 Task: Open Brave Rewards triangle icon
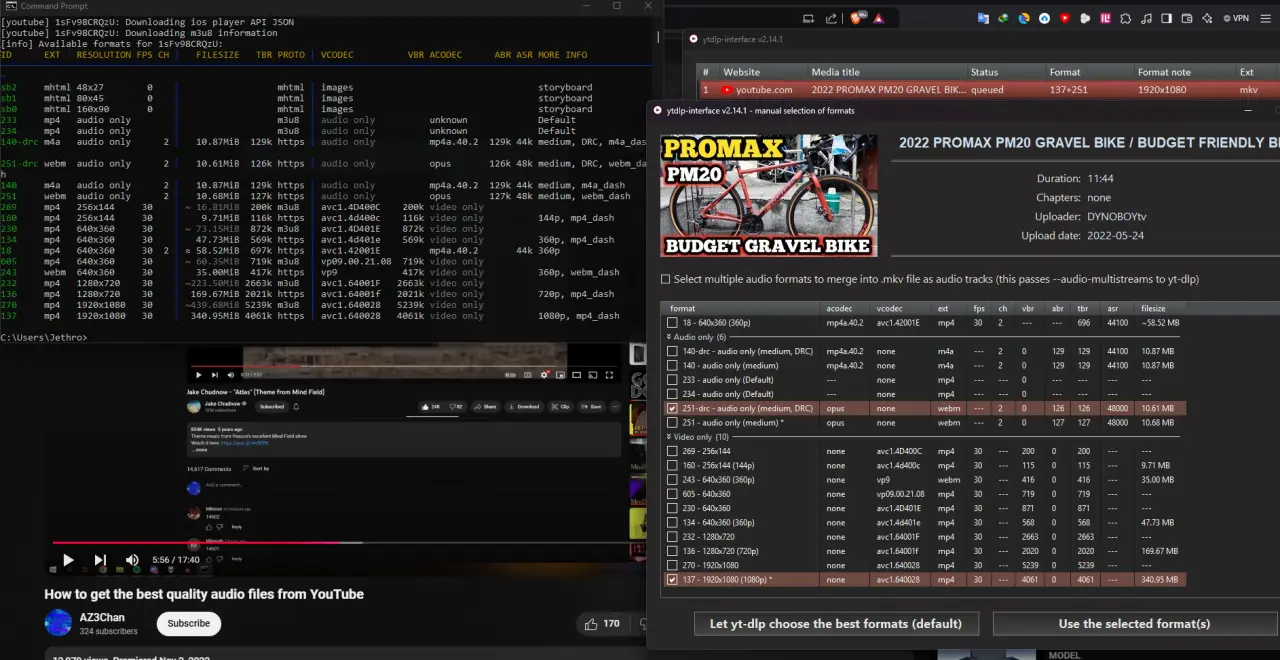(x=878, y=18)
